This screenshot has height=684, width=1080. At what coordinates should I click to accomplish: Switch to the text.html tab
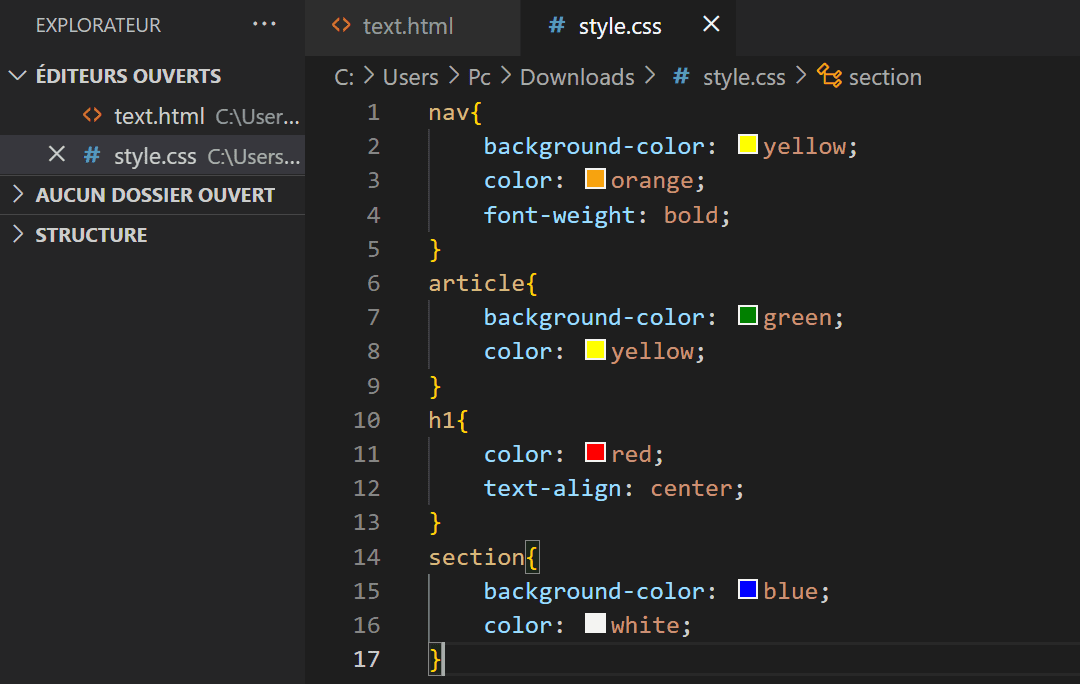pos(412,26)
